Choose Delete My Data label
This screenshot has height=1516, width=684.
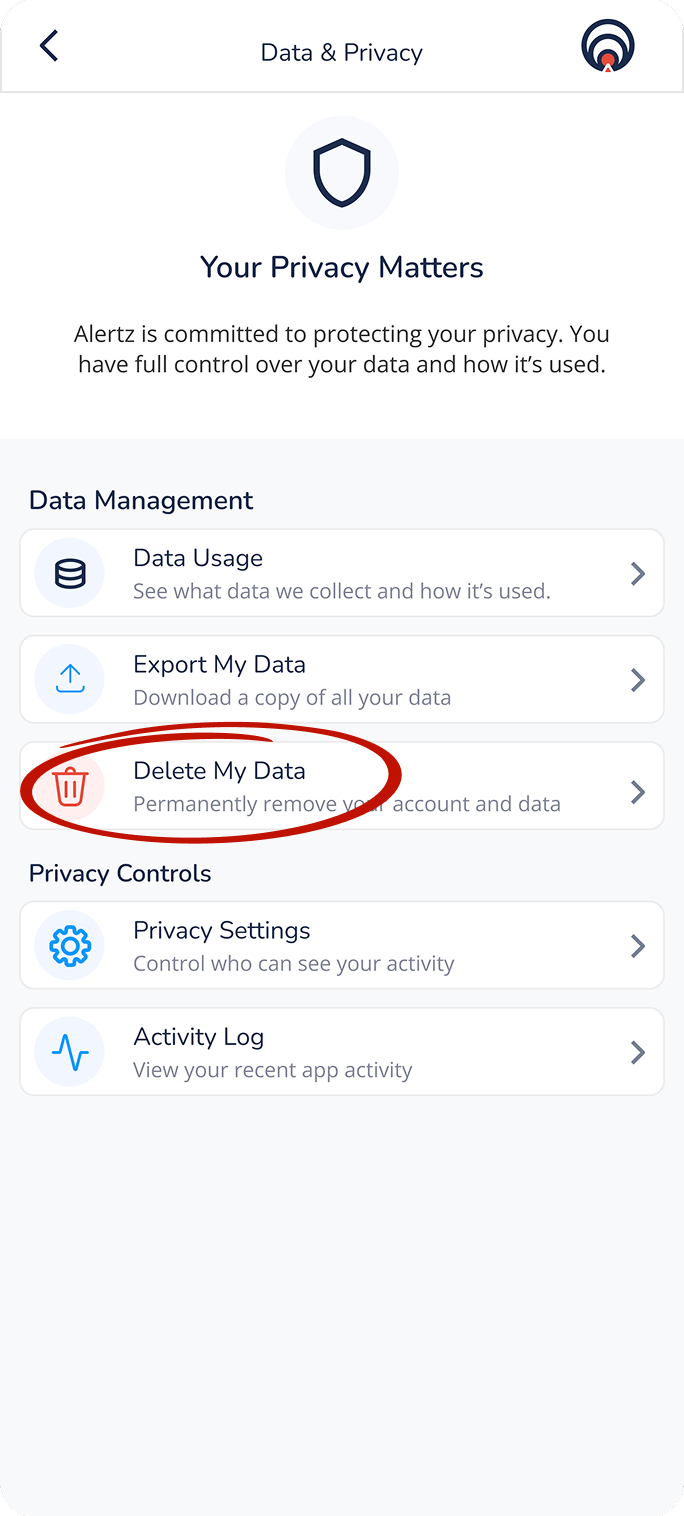(x=219, y=771)
